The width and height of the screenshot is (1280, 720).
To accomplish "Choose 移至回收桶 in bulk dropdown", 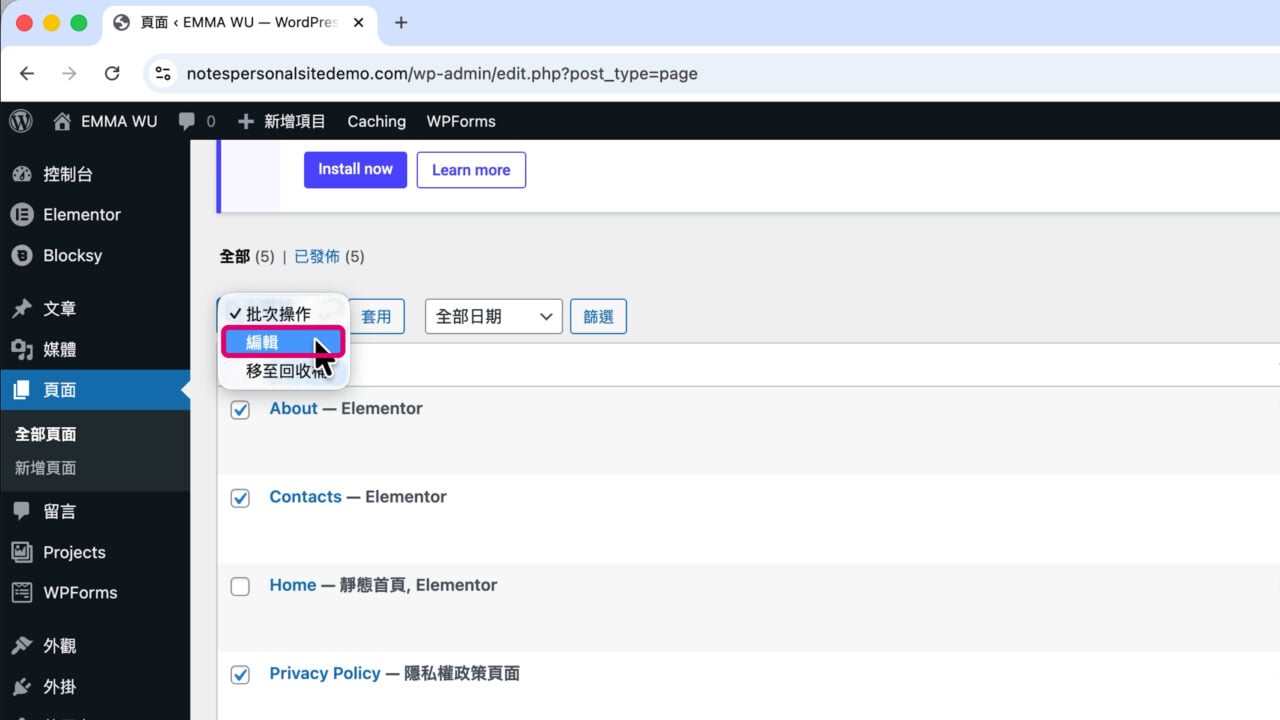I will click(x=283, y=370).
